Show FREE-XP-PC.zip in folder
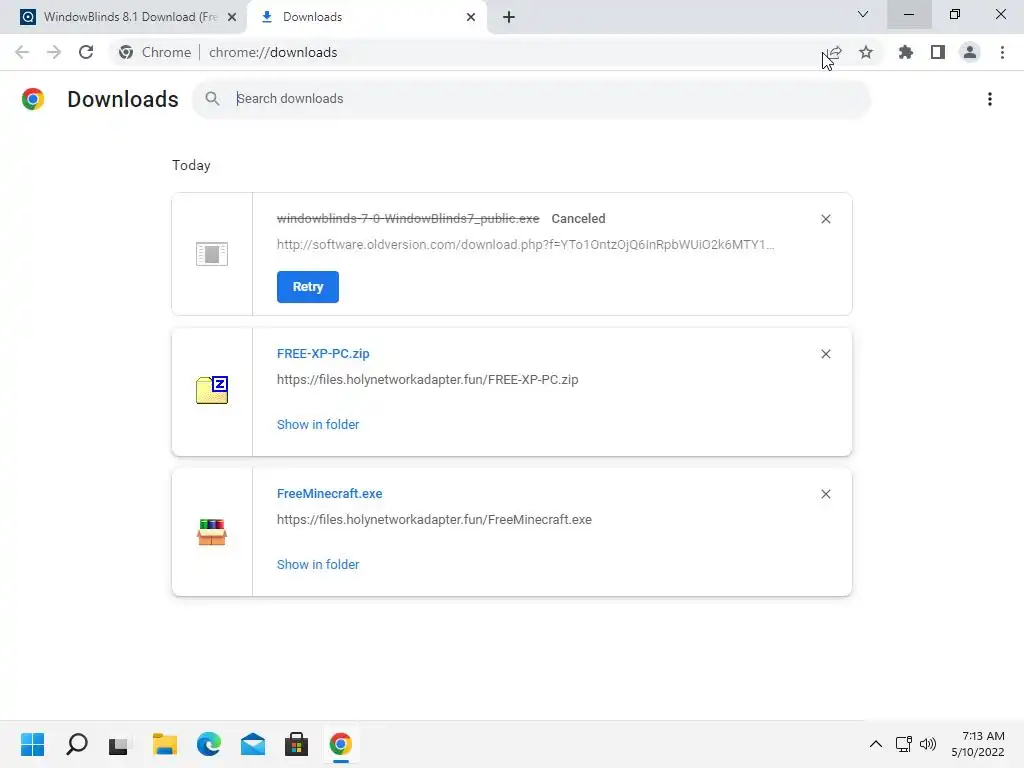The height and width of the screenshot is (768, 1024). (x=318, y=424)
